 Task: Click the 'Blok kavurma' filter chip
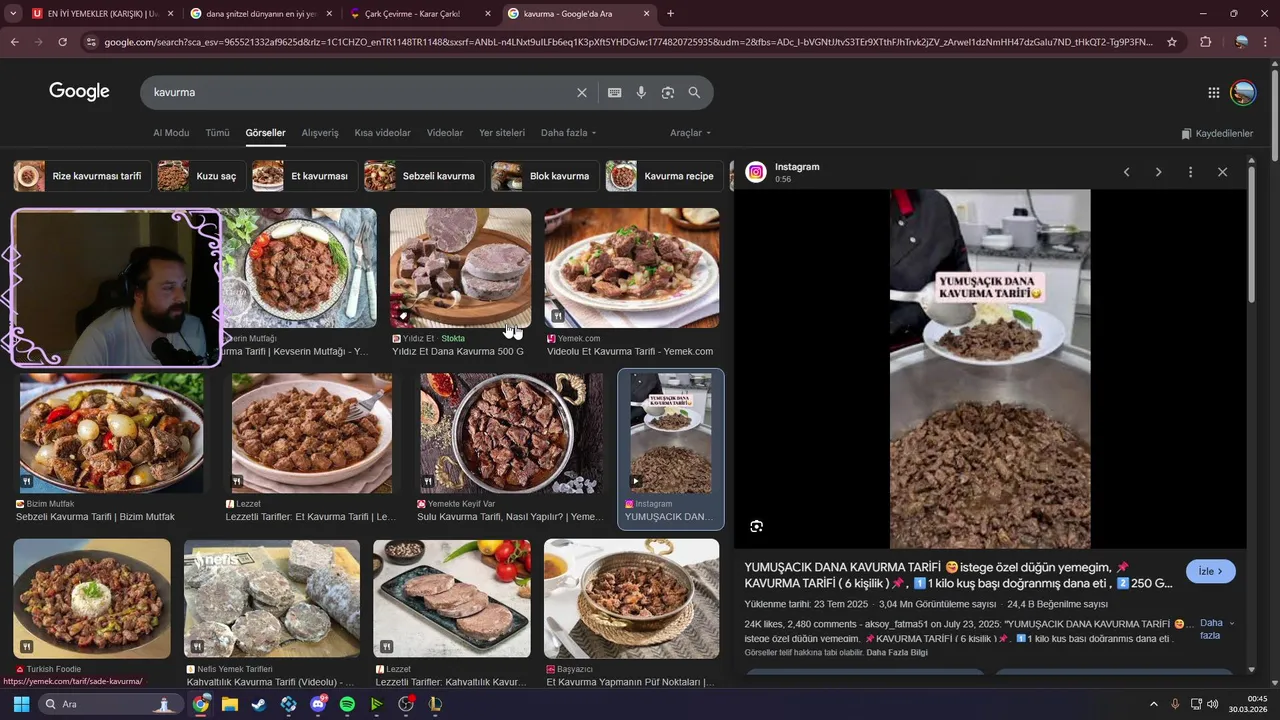(x=545, y=176)
